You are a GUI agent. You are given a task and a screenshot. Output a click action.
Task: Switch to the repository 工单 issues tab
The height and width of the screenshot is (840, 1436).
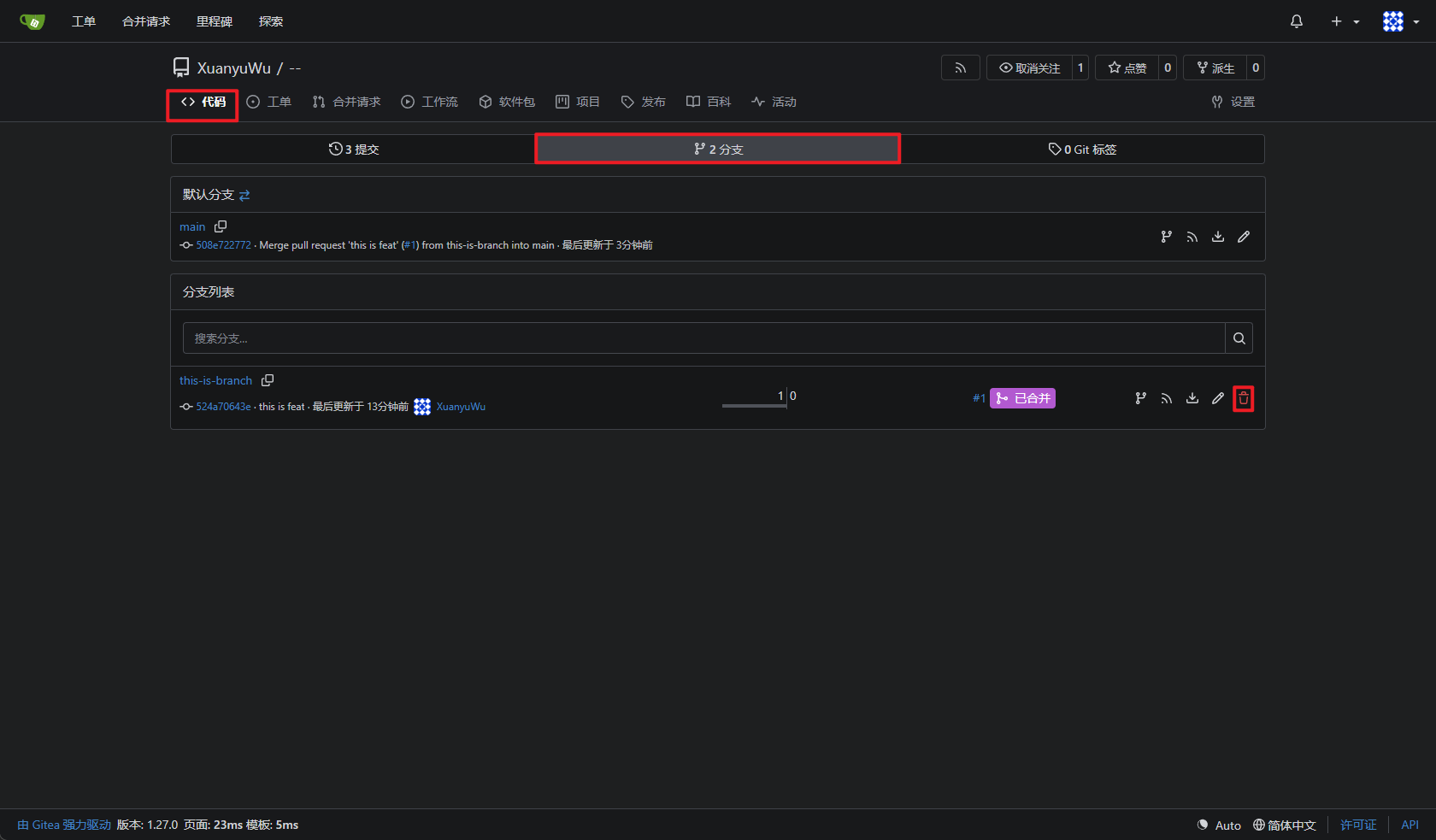point(269,102)
